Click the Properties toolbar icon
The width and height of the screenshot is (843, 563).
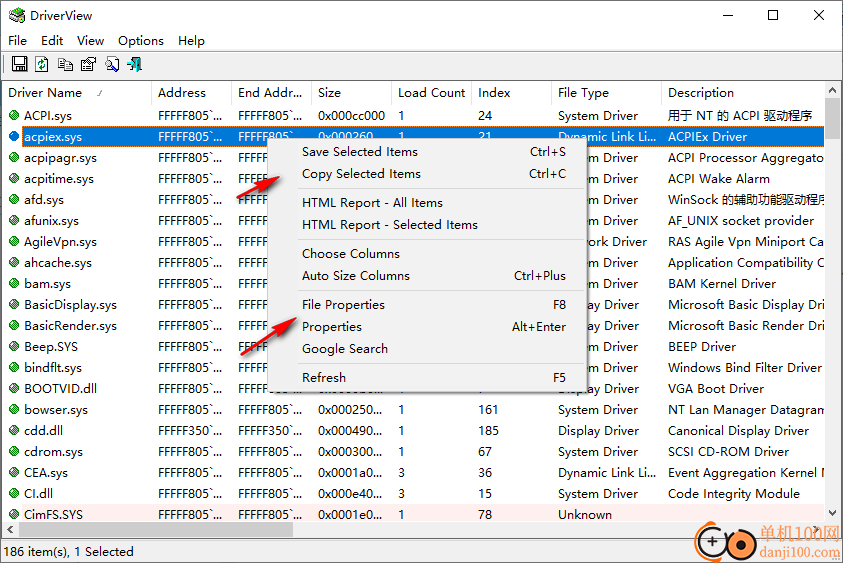(x=88, y=65)
